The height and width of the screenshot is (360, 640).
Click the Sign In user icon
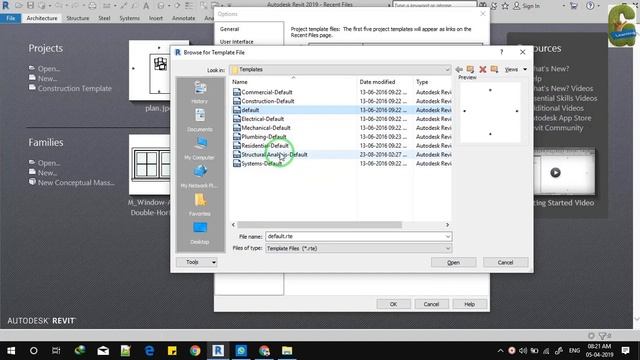pyautogui.click(x=516, y=6)
